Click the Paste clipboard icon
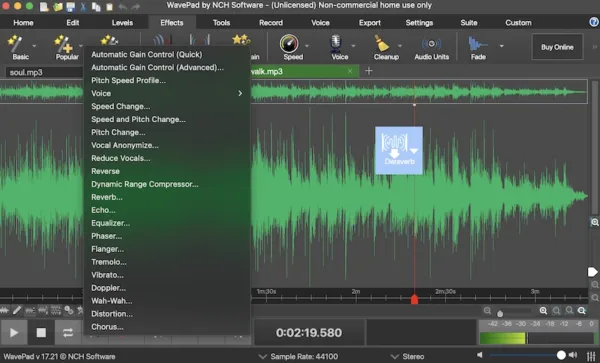This screenshot has width=600, height=363. pos(109,7)
